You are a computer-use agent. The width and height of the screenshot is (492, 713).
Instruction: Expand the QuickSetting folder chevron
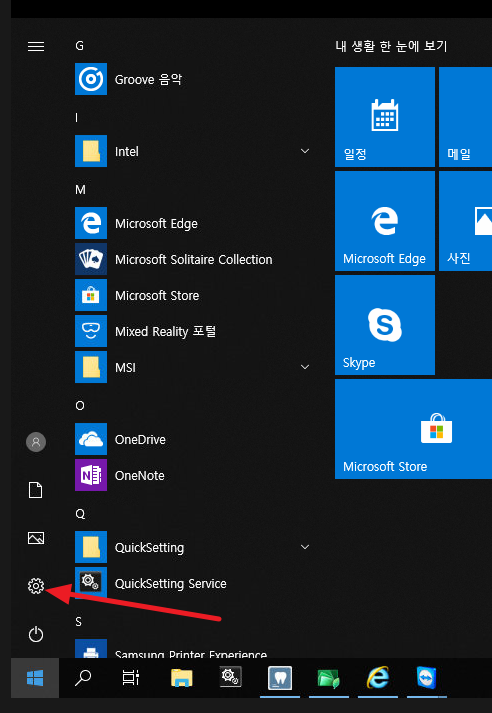pyautogui.click(x=305, y=547)
